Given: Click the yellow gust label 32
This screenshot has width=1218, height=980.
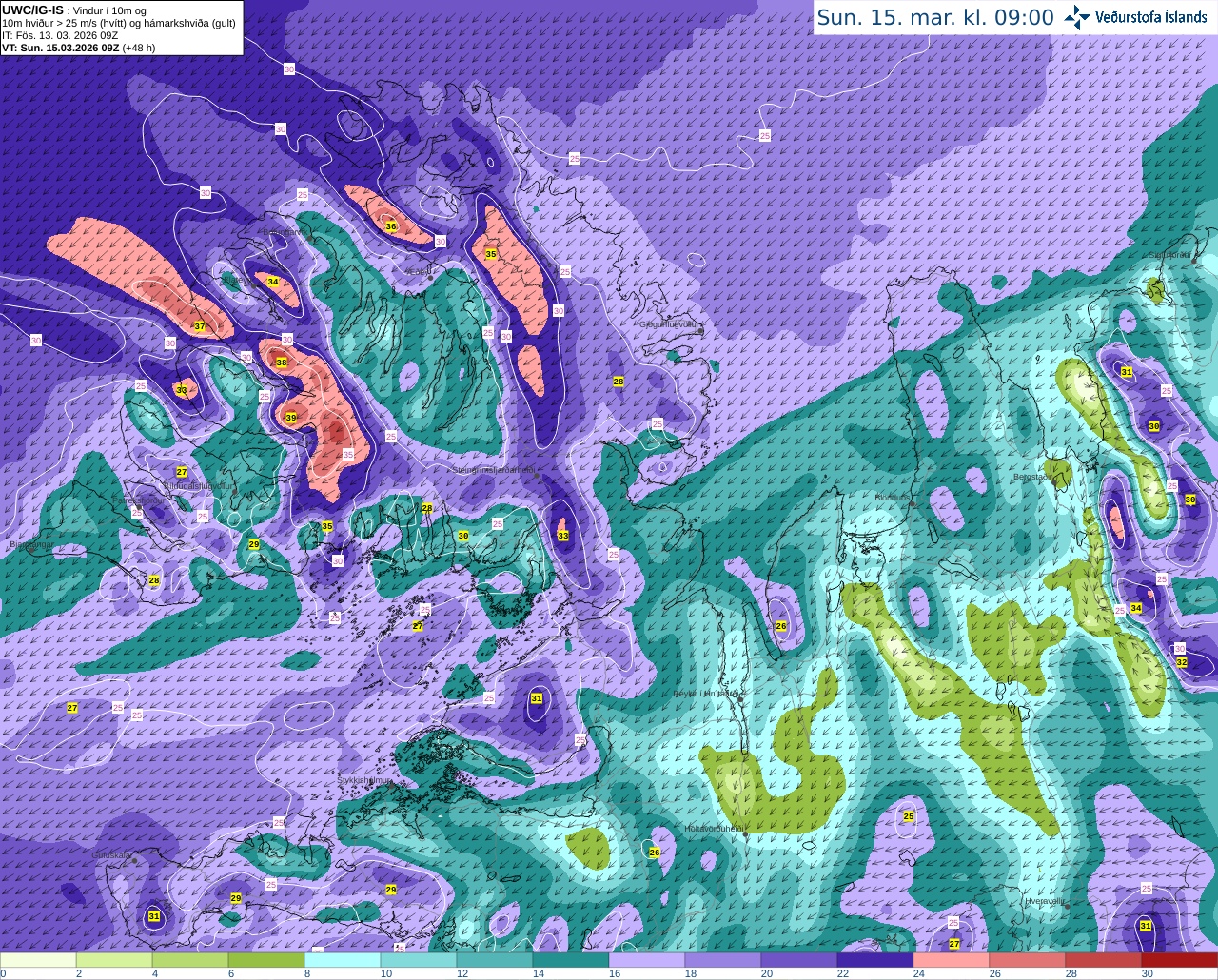Looking at the screenshot, I should pyautogui.click(x=1181, y=661).
